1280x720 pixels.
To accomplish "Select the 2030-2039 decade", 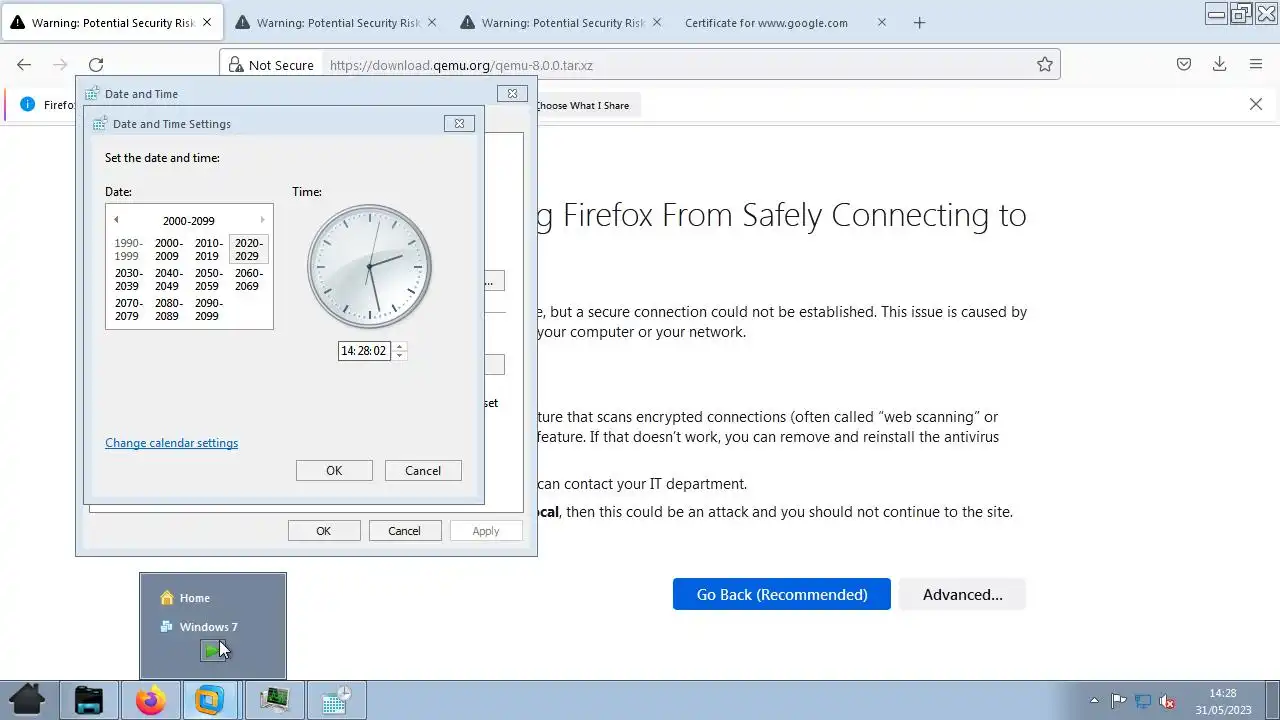I will [x=128, y=279].
